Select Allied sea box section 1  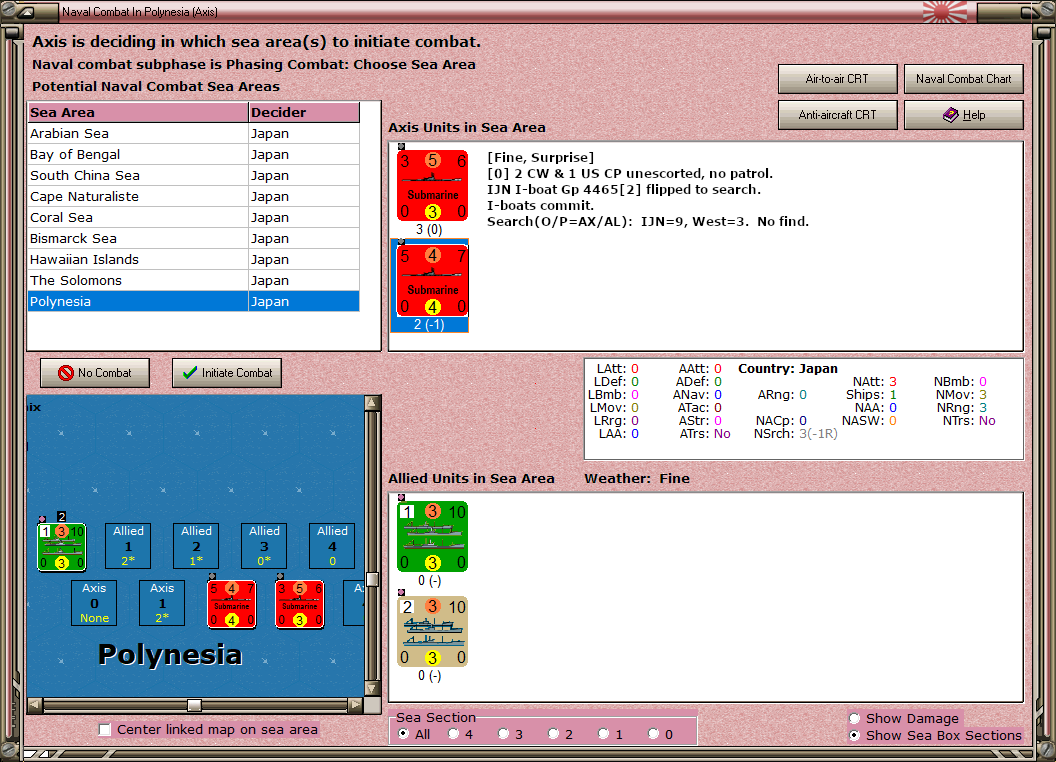pos(128,546)
